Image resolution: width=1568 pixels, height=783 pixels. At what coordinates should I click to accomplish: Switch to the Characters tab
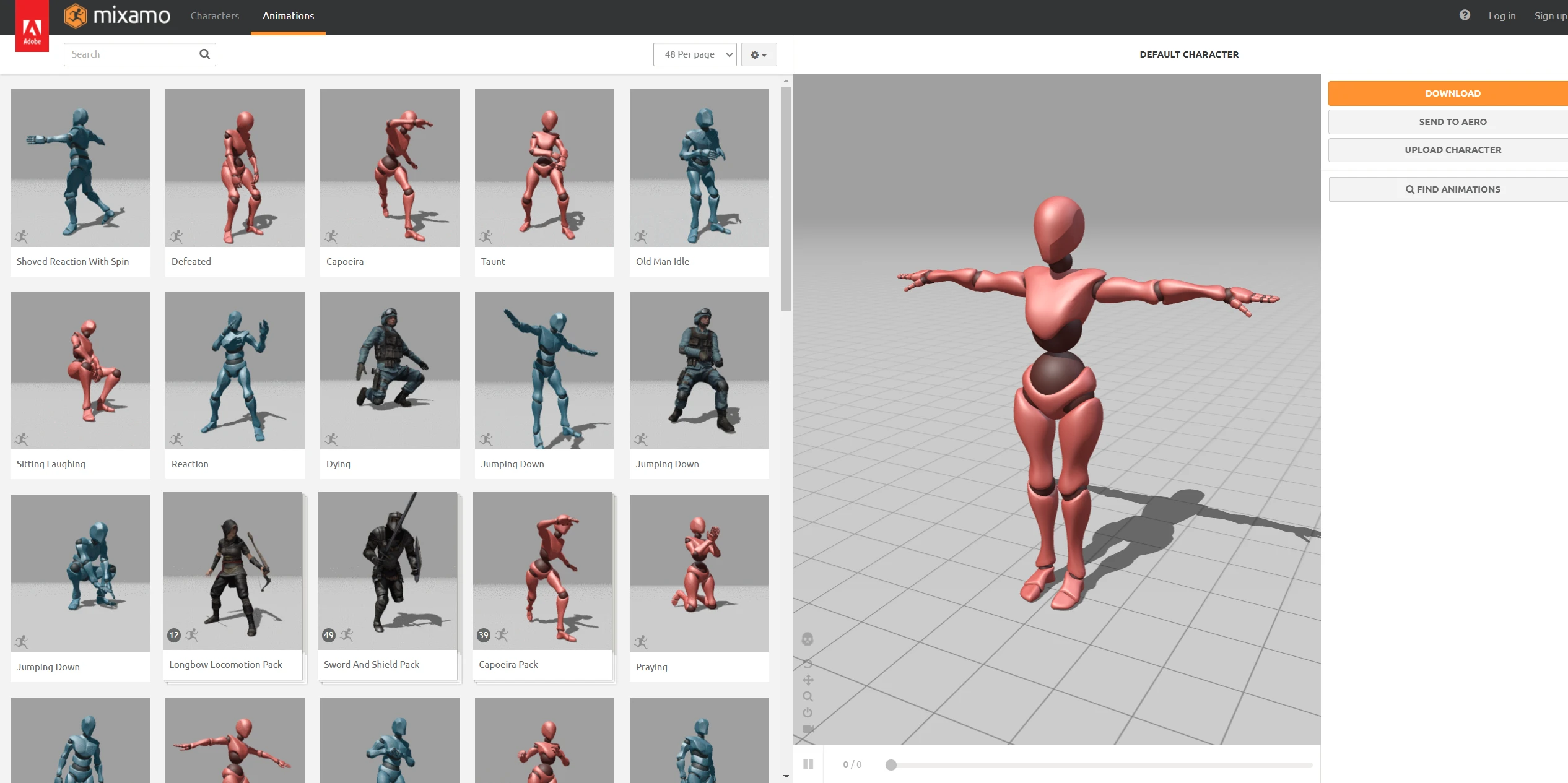[x=214, y=16]
